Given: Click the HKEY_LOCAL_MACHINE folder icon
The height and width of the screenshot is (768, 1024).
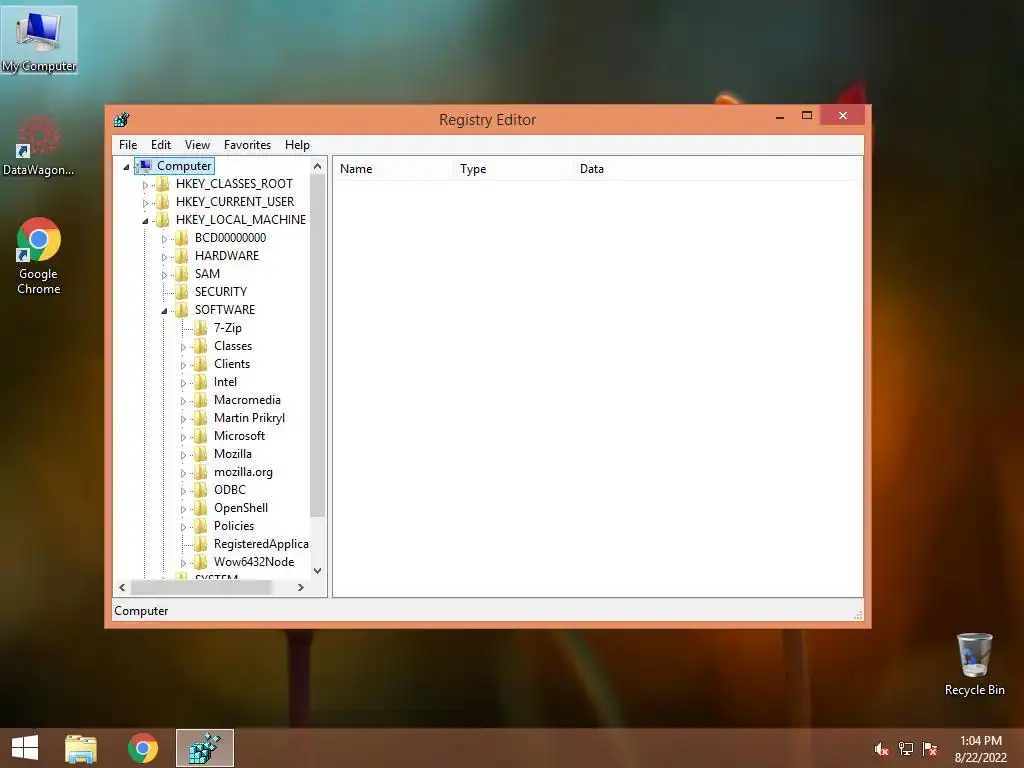Looking at the screenshot, I should click(x=163, y=219).
